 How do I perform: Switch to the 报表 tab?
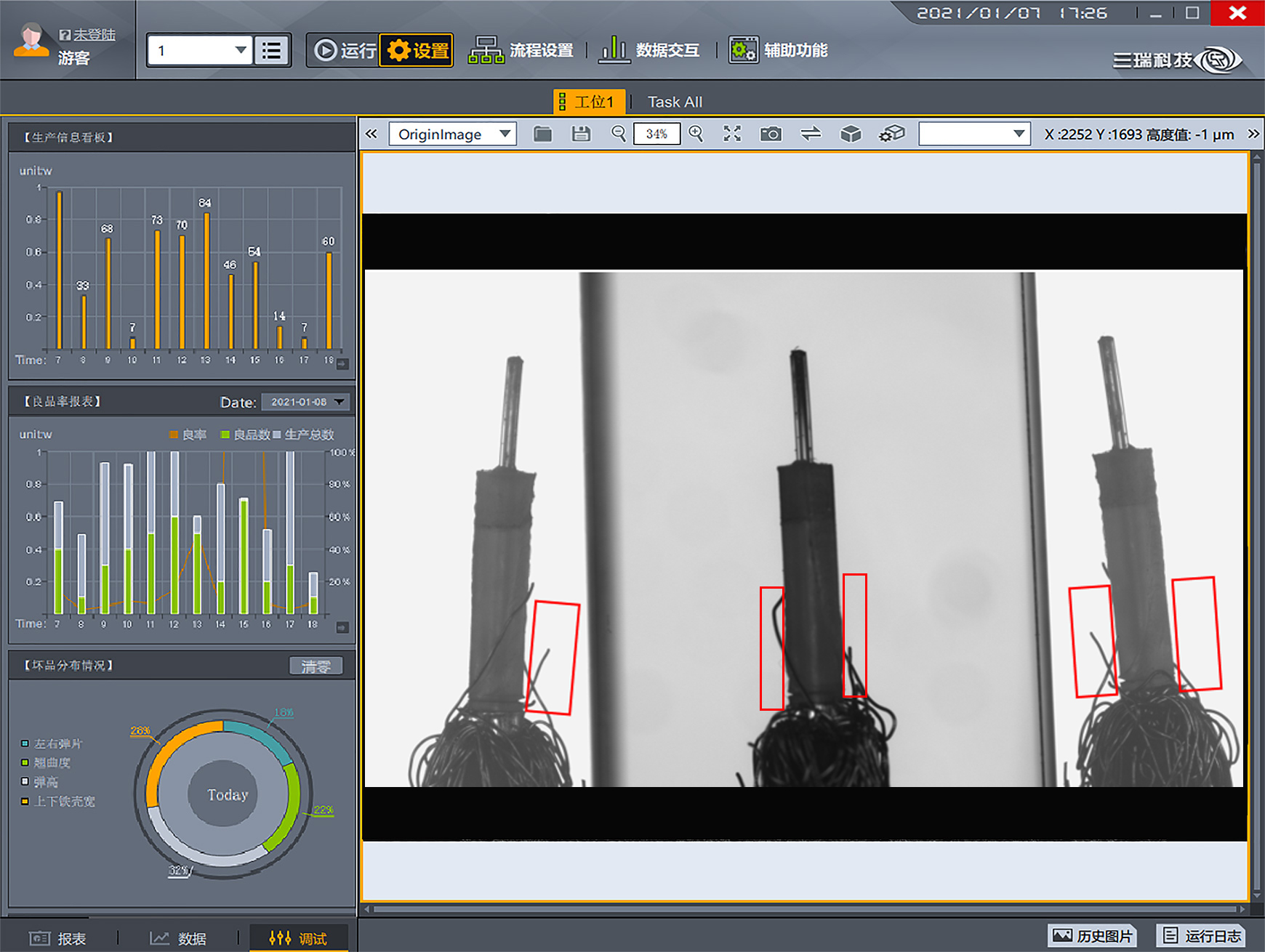pyautogui.click(x=58, y=938)
